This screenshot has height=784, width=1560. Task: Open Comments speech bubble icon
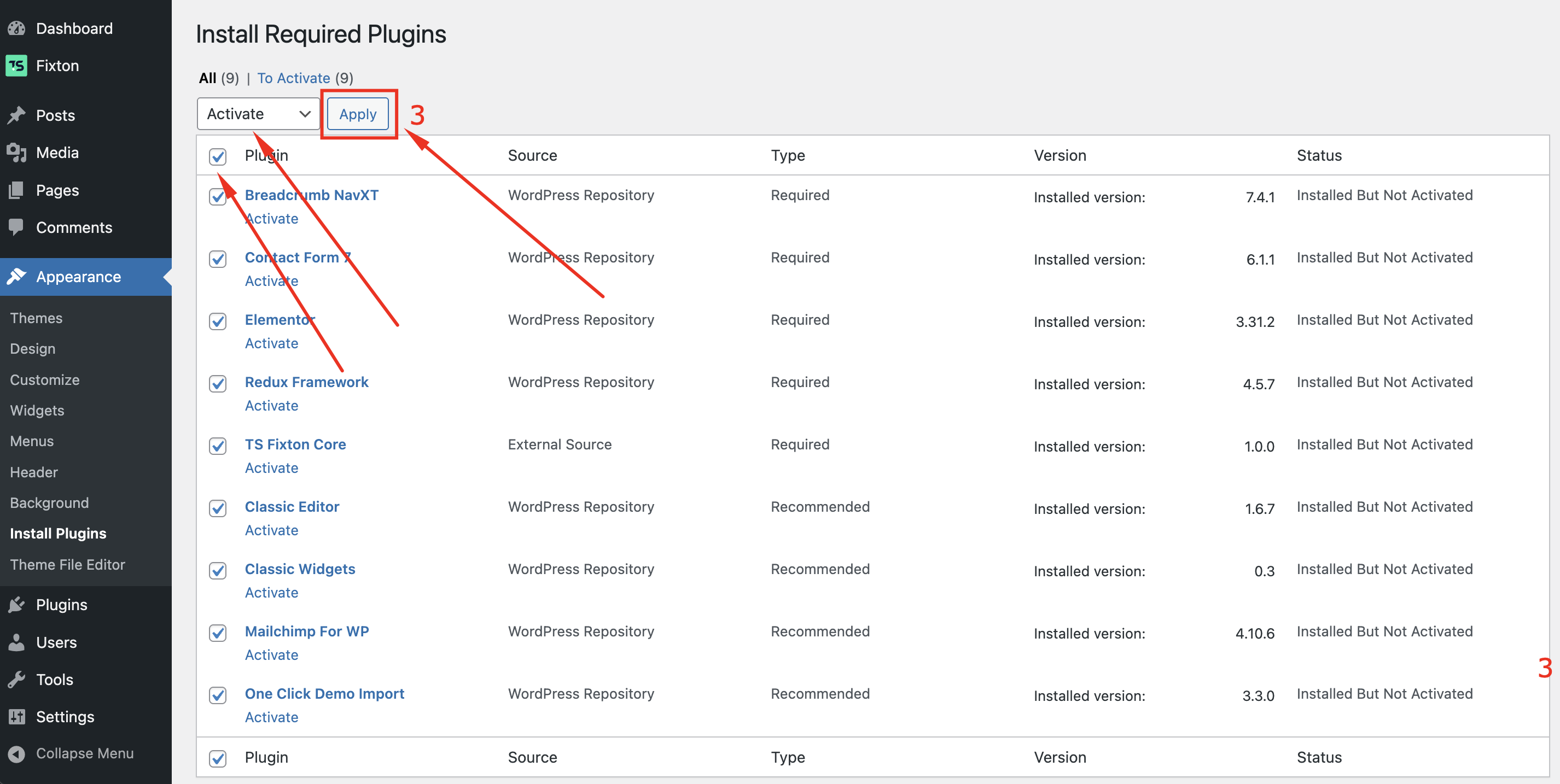pos(16,227)
